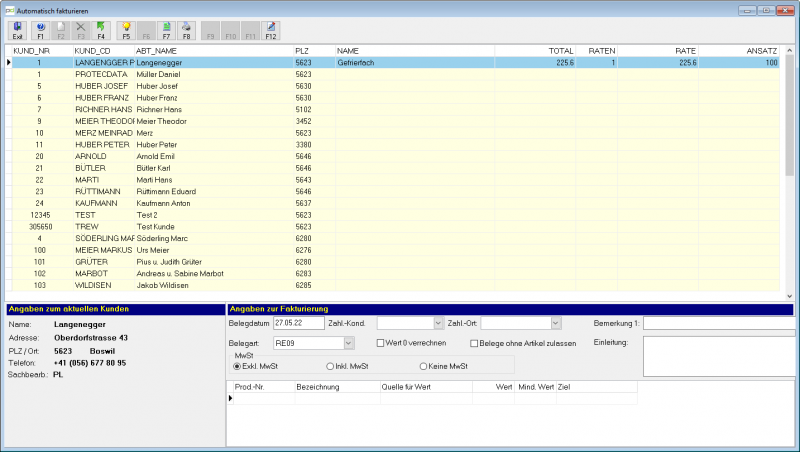The height and width of the screenshot is (452, 800).
Task: Select the Keine MwSt radio button
Action: (423, 366)
